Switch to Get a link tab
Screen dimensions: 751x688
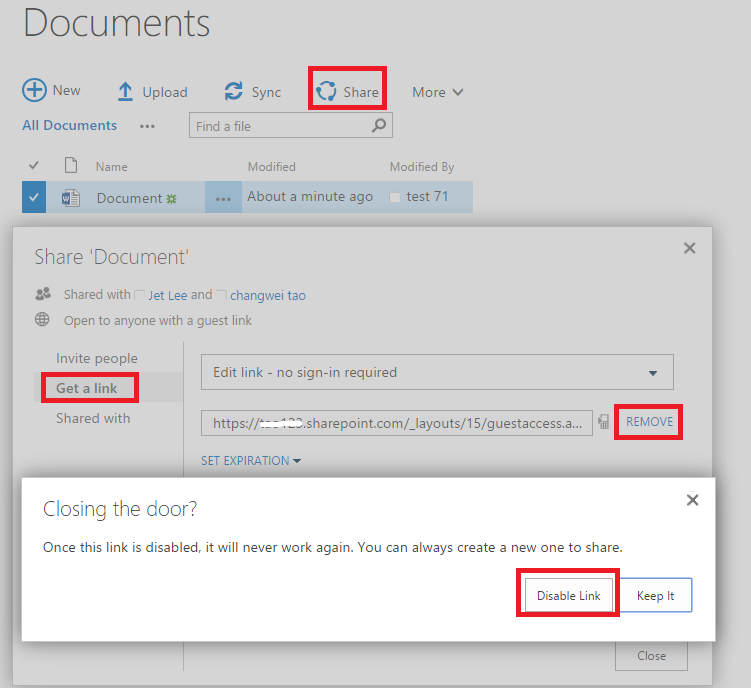pyautogui.click(x=87, y=388)
